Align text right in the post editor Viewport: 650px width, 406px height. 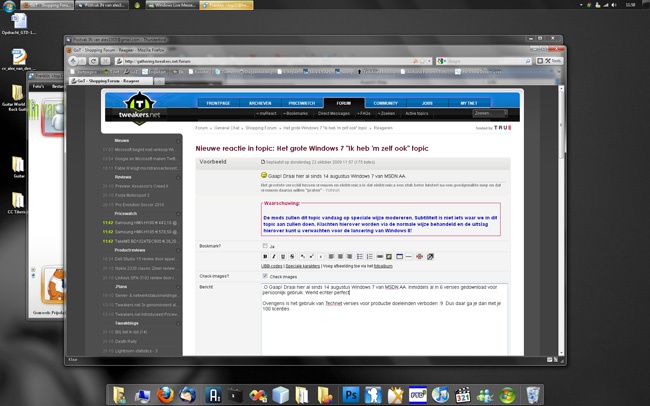tap(349, 257)
